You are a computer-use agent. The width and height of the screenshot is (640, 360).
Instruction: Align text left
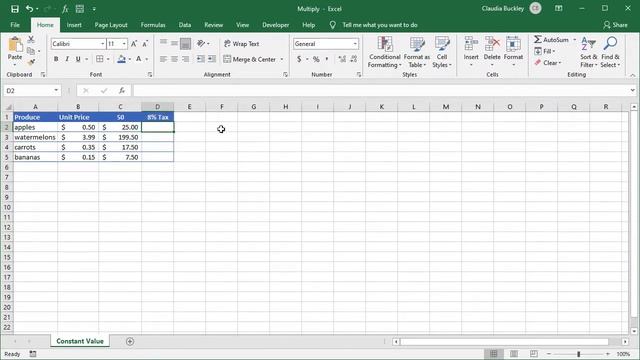click(x=163, y=59)
